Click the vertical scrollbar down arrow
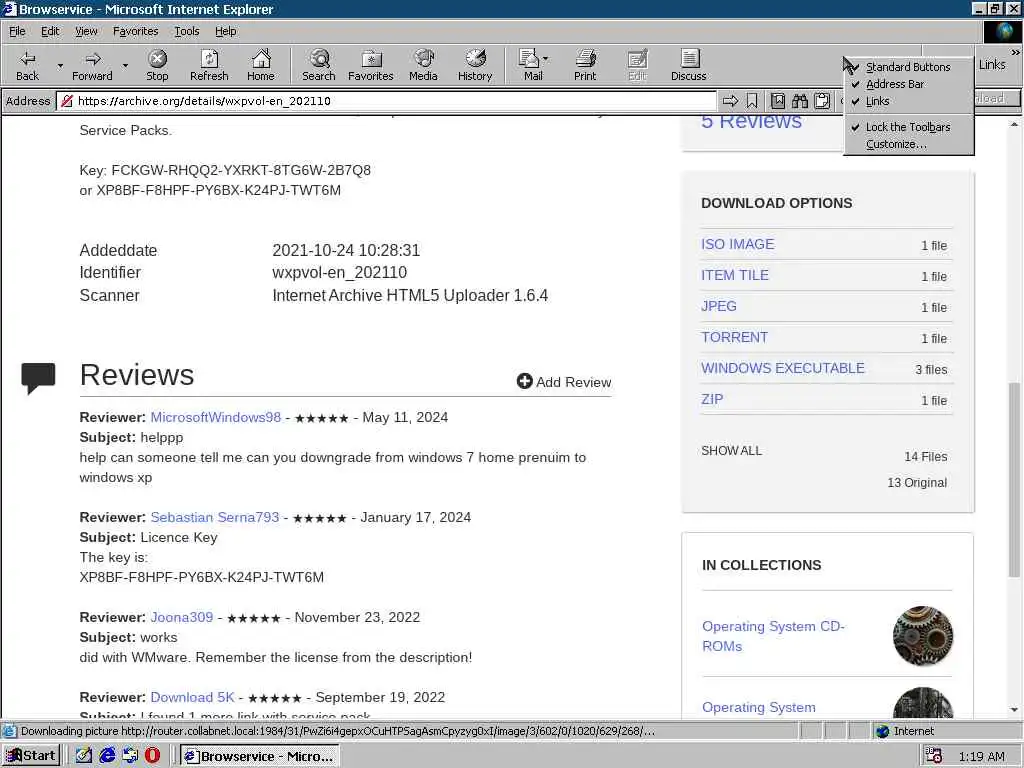 click(x=1014, y=710)
